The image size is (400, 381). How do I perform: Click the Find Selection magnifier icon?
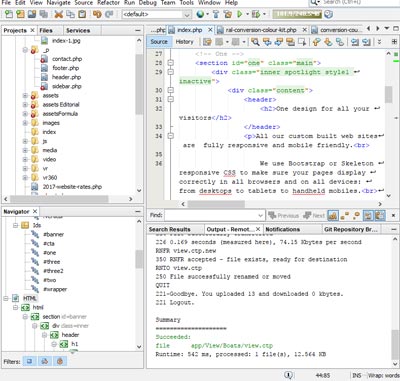255,42
